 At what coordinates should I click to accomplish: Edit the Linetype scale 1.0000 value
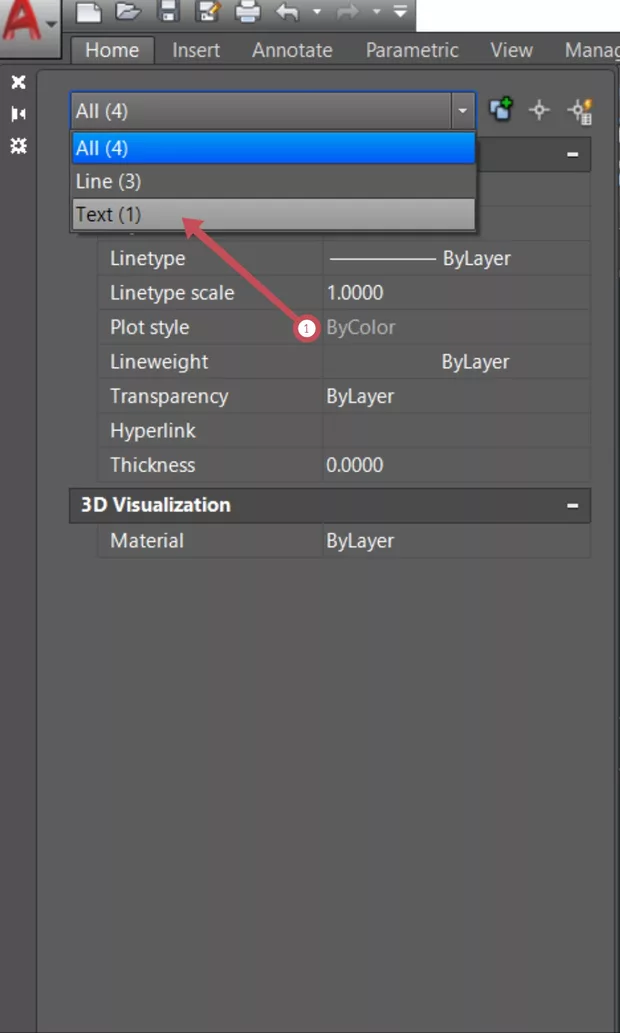[x=457, y=293]
